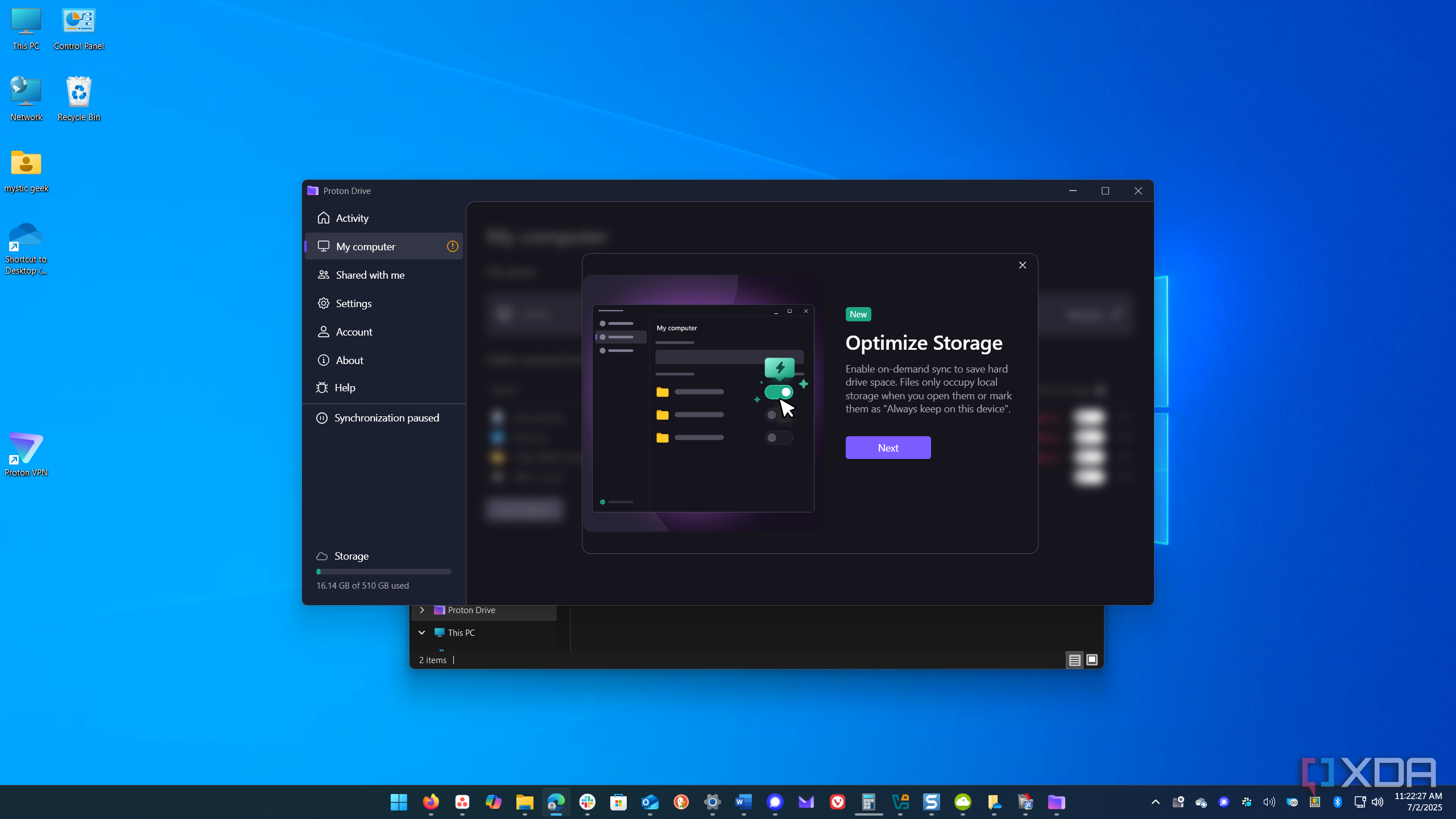Select Shortcut to Desktop OneDrive icon
Screen dimensions: 1456x819
pos(26,249)
